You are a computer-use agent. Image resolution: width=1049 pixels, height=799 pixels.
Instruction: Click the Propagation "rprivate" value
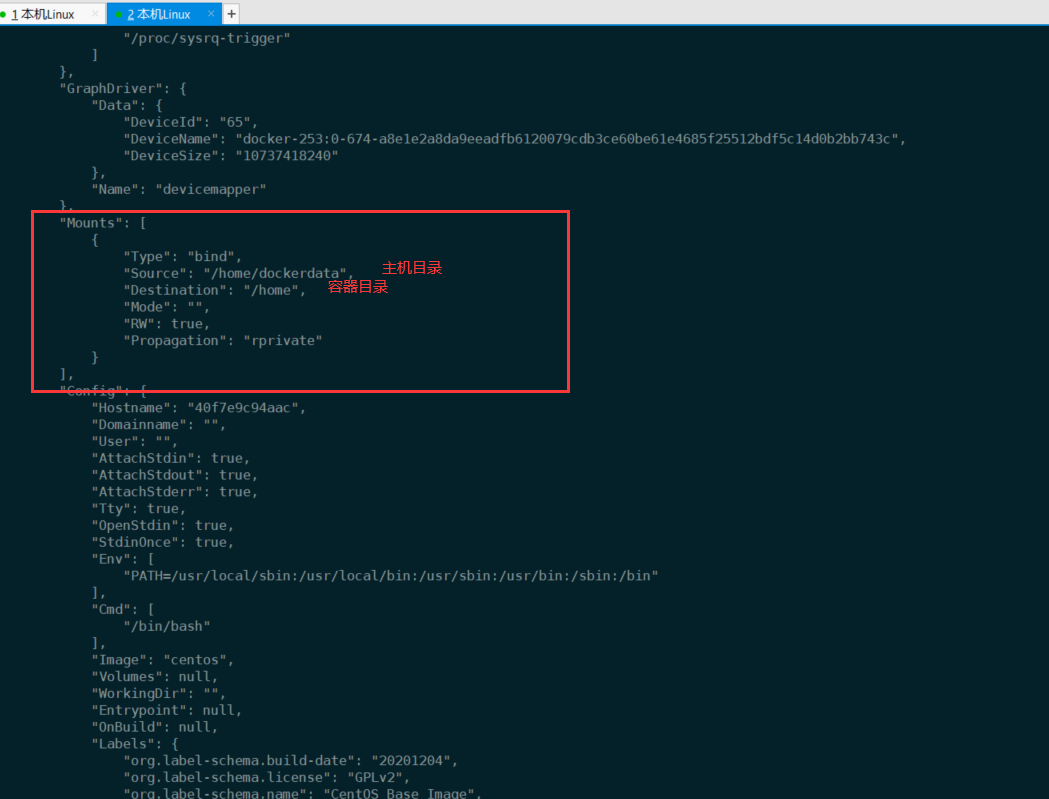(282, 341)
